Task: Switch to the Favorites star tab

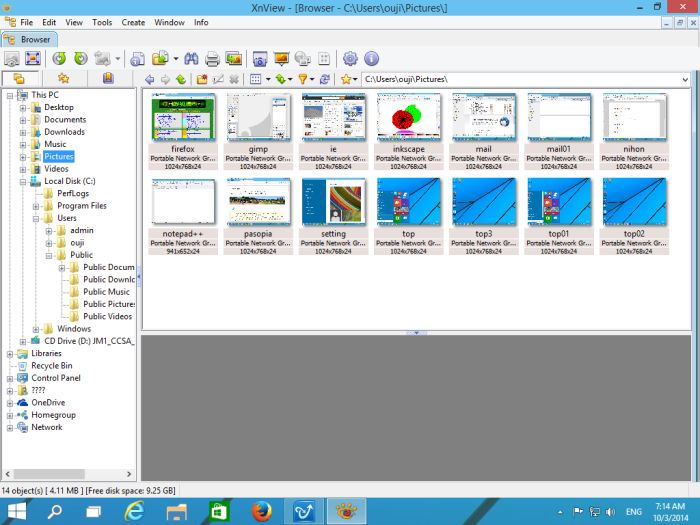Action: pyautogui.click(x=63, y=78)
